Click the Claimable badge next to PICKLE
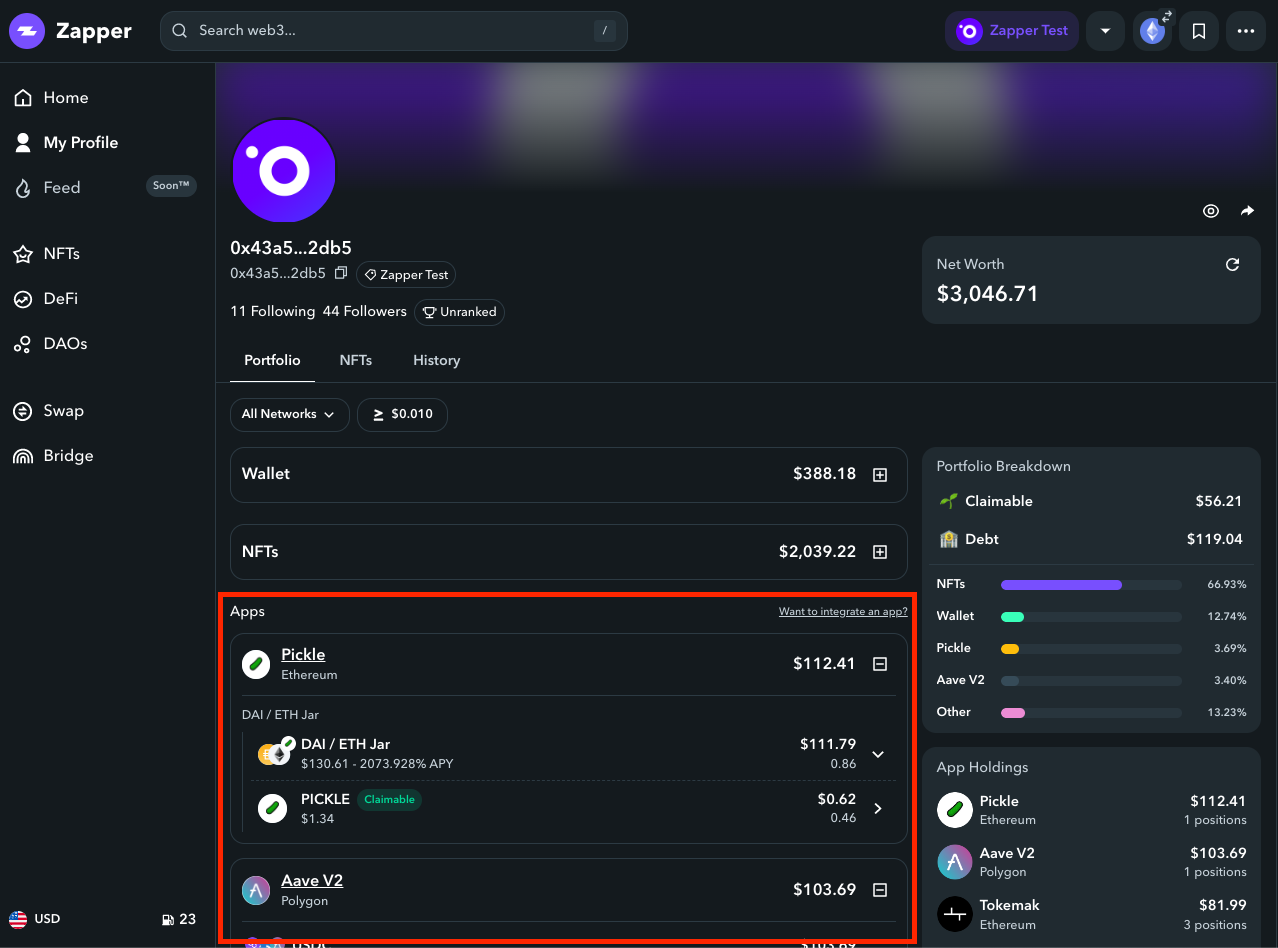This screenshot has width=1278, height=948. tap(389, 800)
